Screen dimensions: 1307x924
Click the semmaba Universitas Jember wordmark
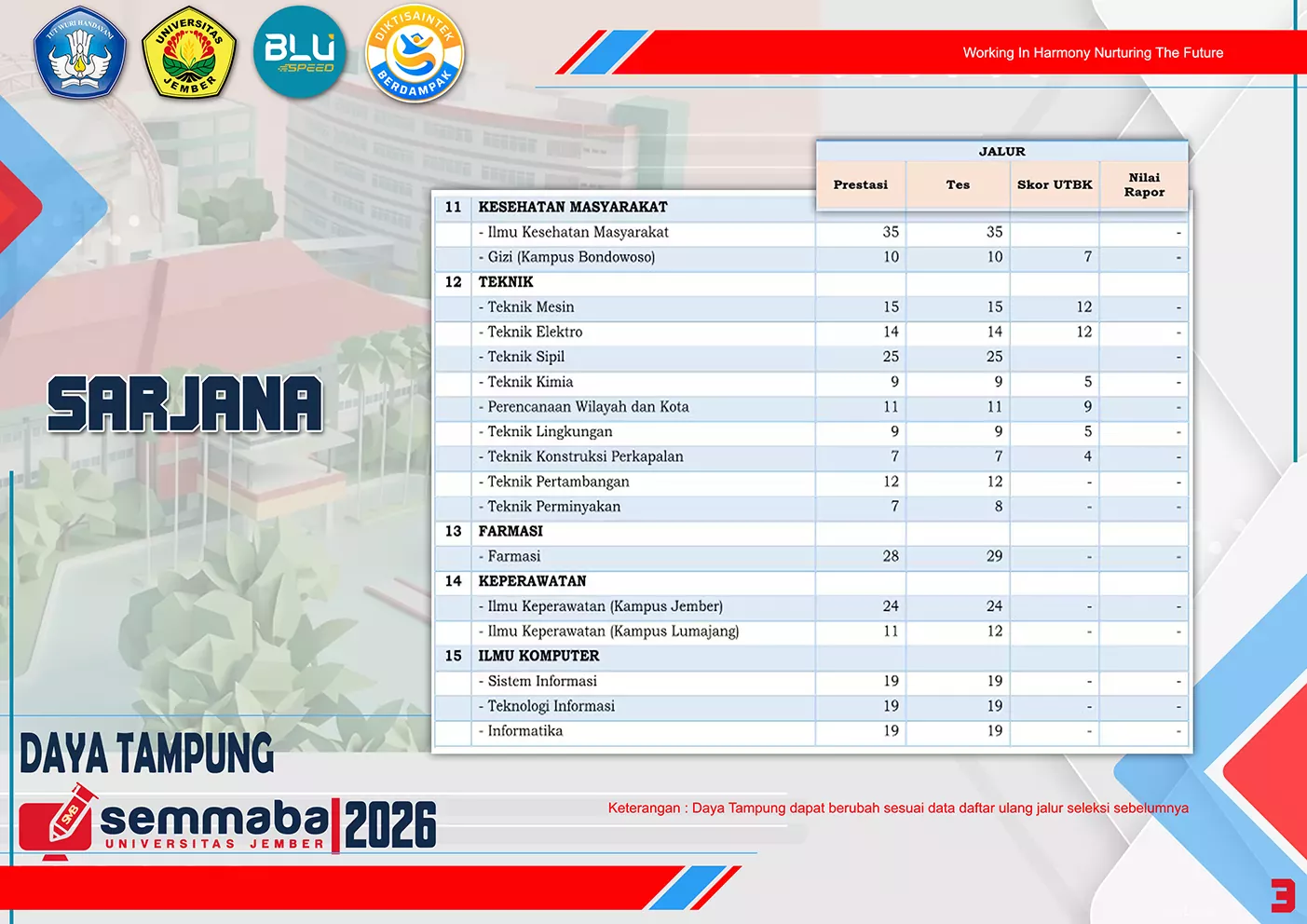pos(214,824)
